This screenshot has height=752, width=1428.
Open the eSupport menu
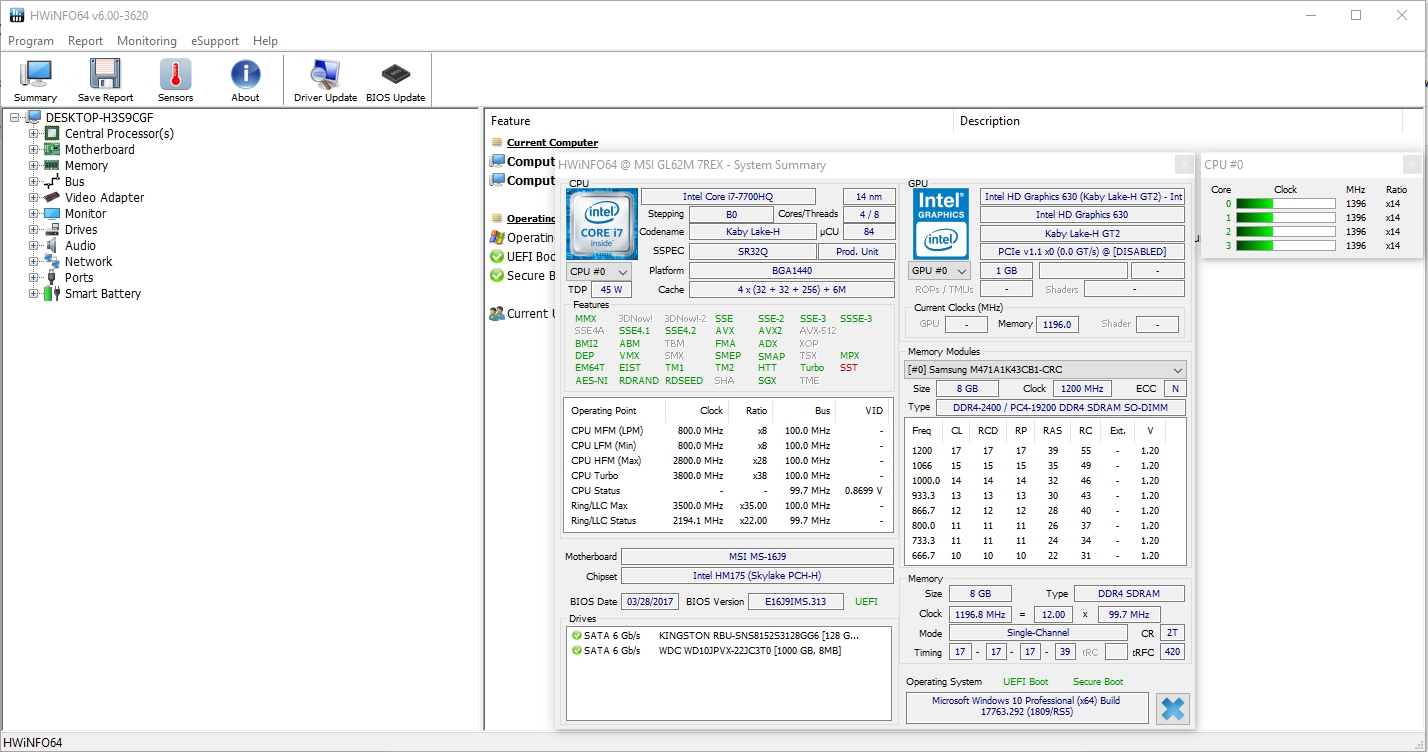[214, 41]
